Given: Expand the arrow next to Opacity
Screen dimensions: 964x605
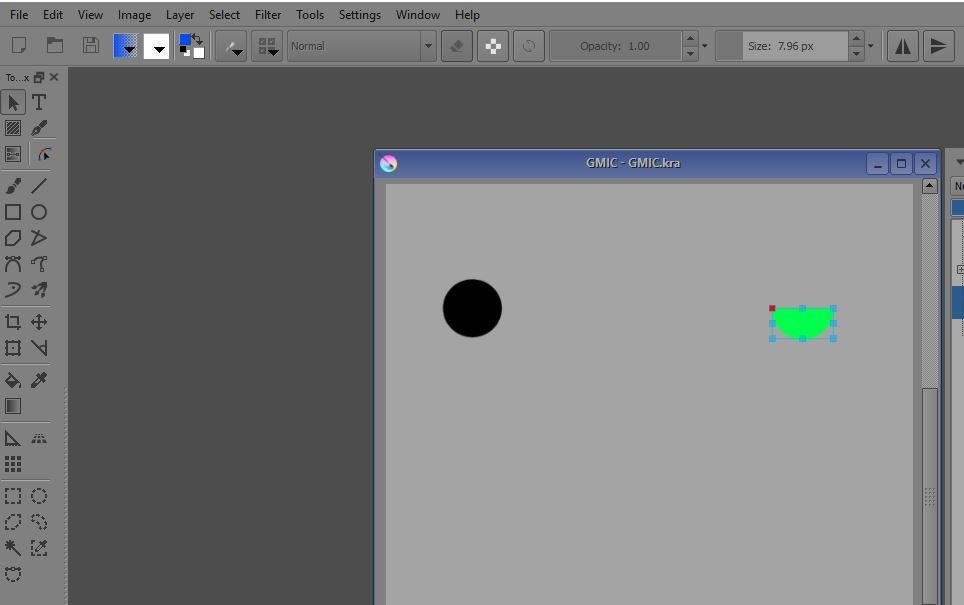Looking at the screenshot, I should click(x=705, y=46).
